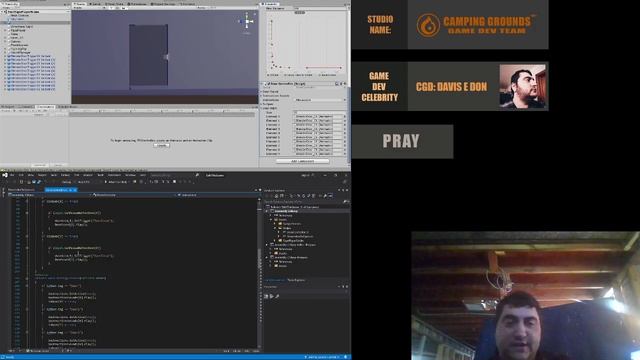Select the Unity Hierarchy tab
The image size is (640, 360).
coord(10,4)
